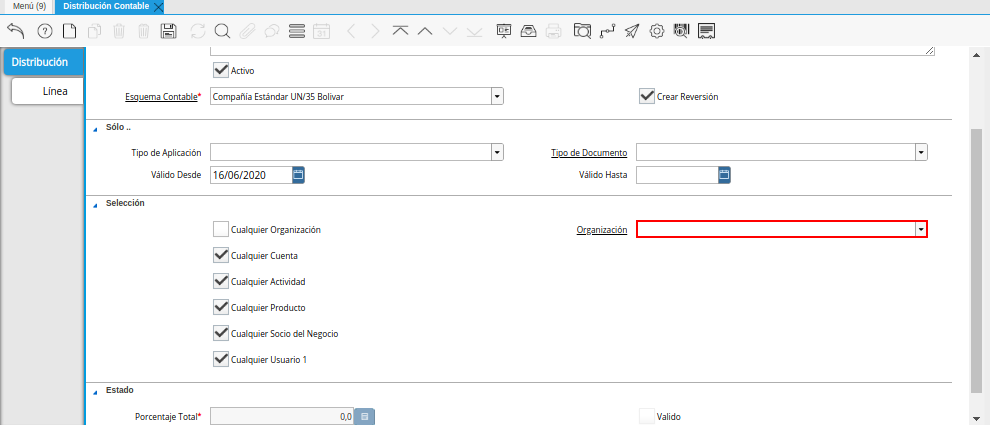Screen dimensions: 990x425
Task: Open zoom across folder magnifier icon
Action: pyautogui.click(x=582, y=31)
